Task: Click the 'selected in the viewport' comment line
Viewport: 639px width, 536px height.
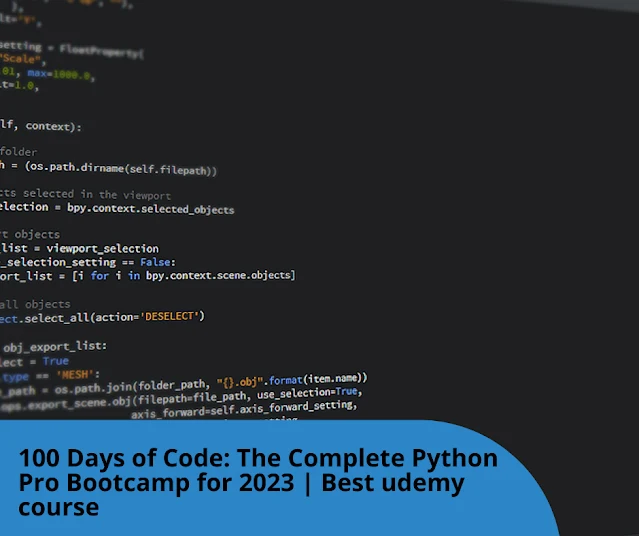Action: [x=85, y=194]
